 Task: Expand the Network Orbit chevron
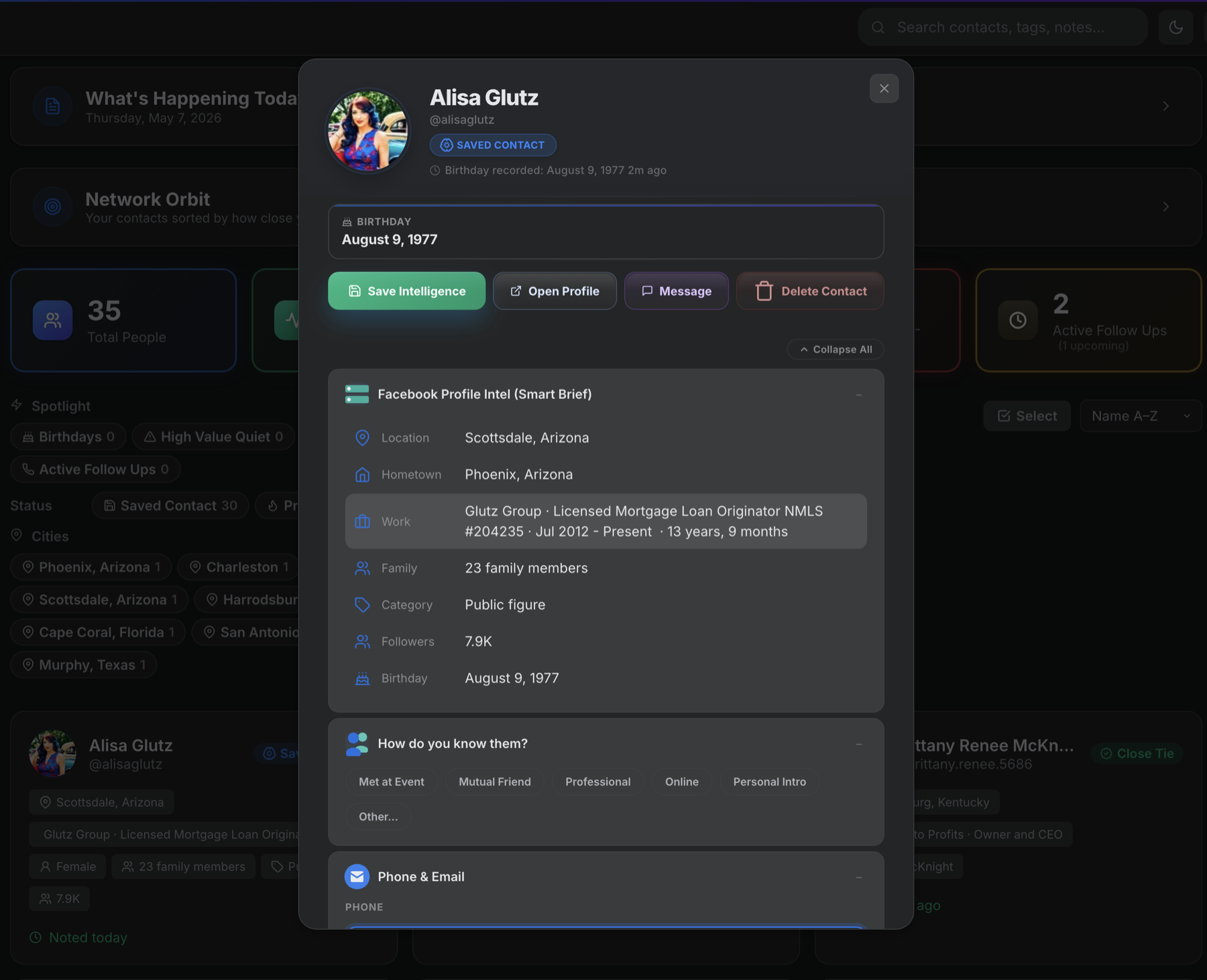click(x=1166, y=206)
